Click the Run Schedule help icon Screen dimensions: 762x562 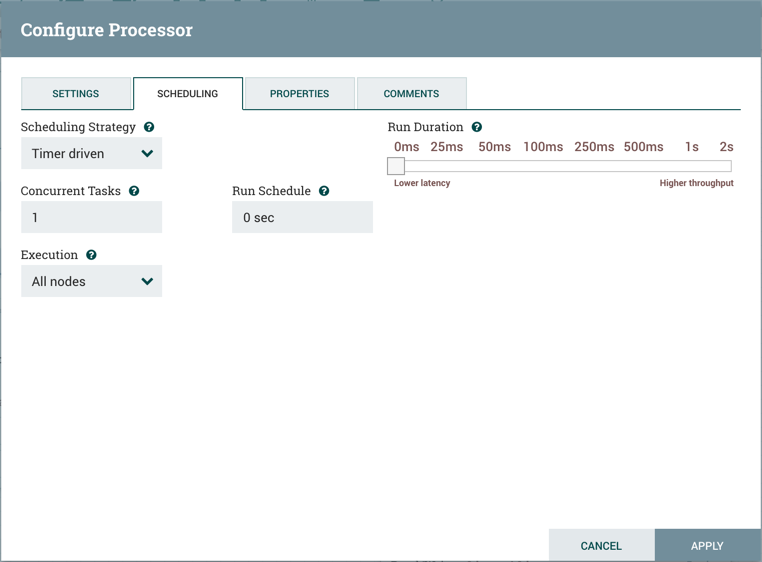coord(324,191)
